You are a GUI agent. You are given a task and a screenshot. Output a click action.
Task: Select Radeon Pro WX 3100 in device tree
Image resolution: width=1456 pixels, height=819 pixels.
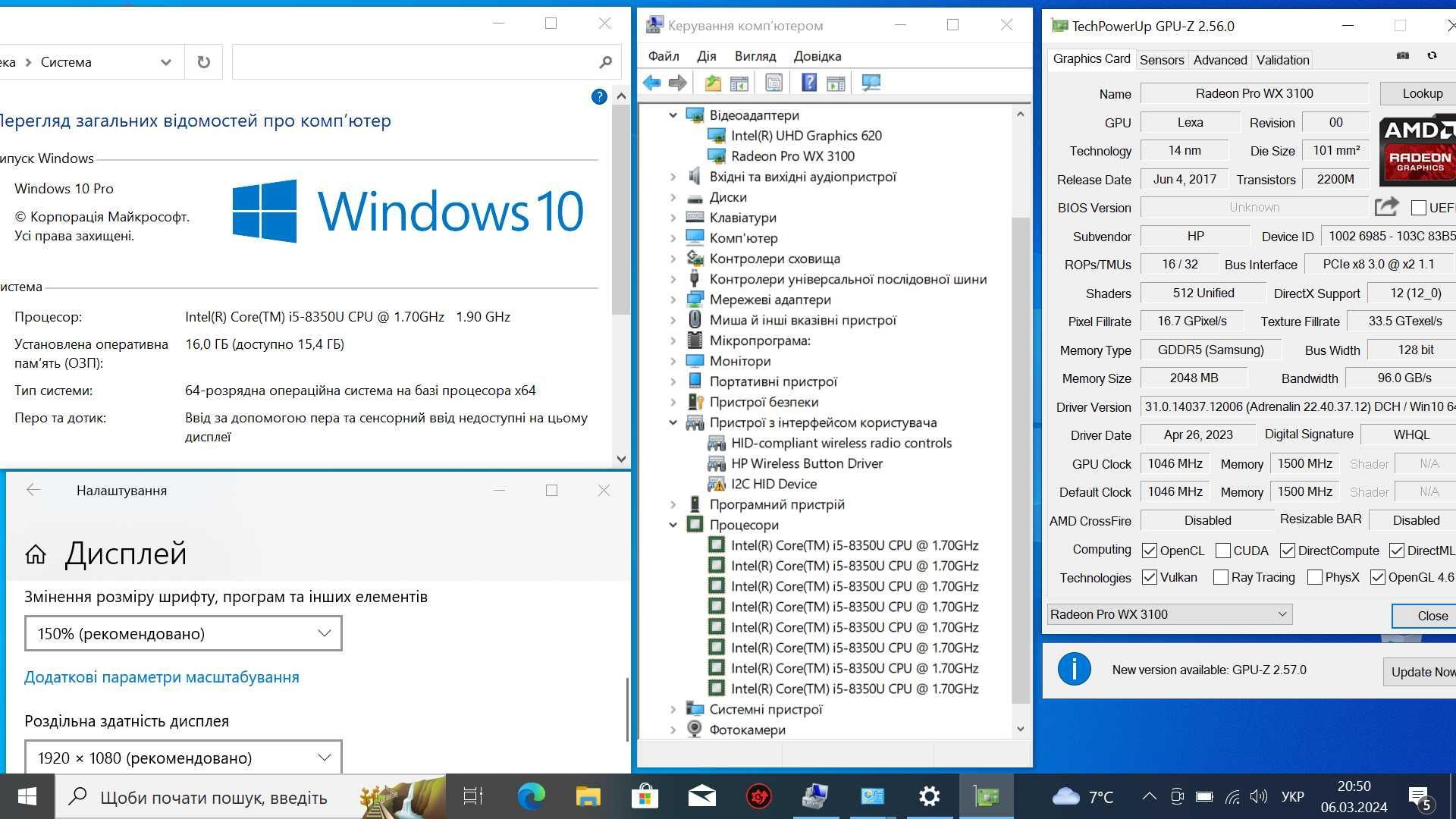coord(792,156)
